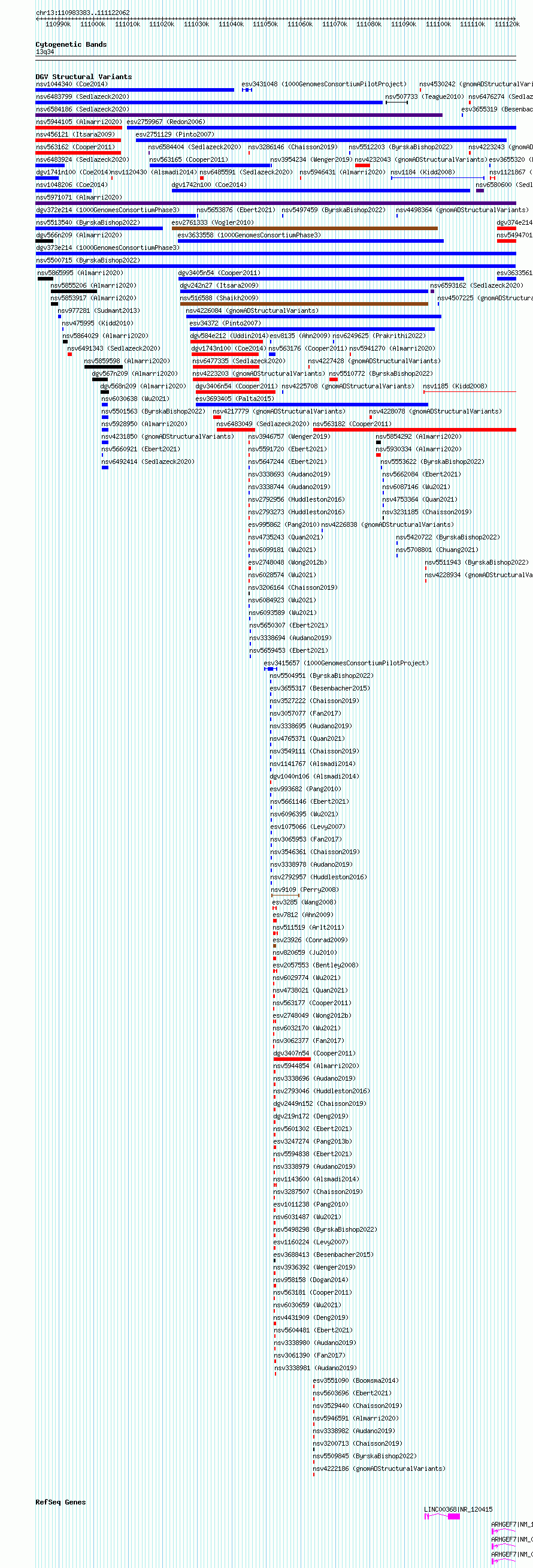Click esv1075066 (Levy2007) label

click(x=307, y=827)
